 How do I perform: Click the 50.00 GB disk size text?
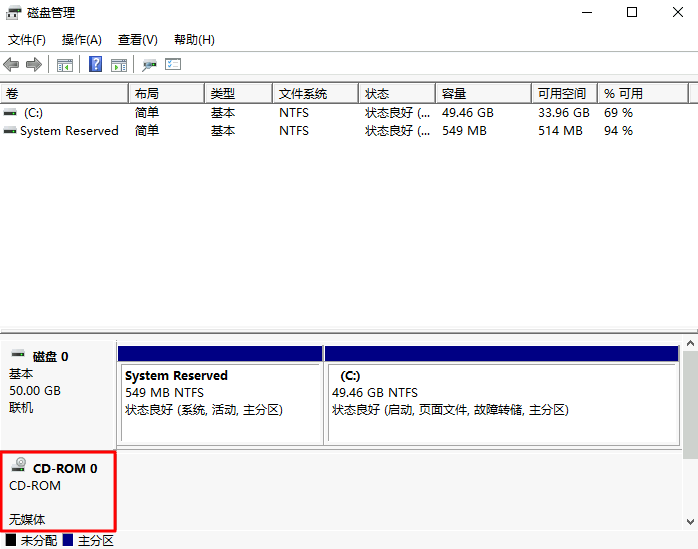click(x=35, y=391)
